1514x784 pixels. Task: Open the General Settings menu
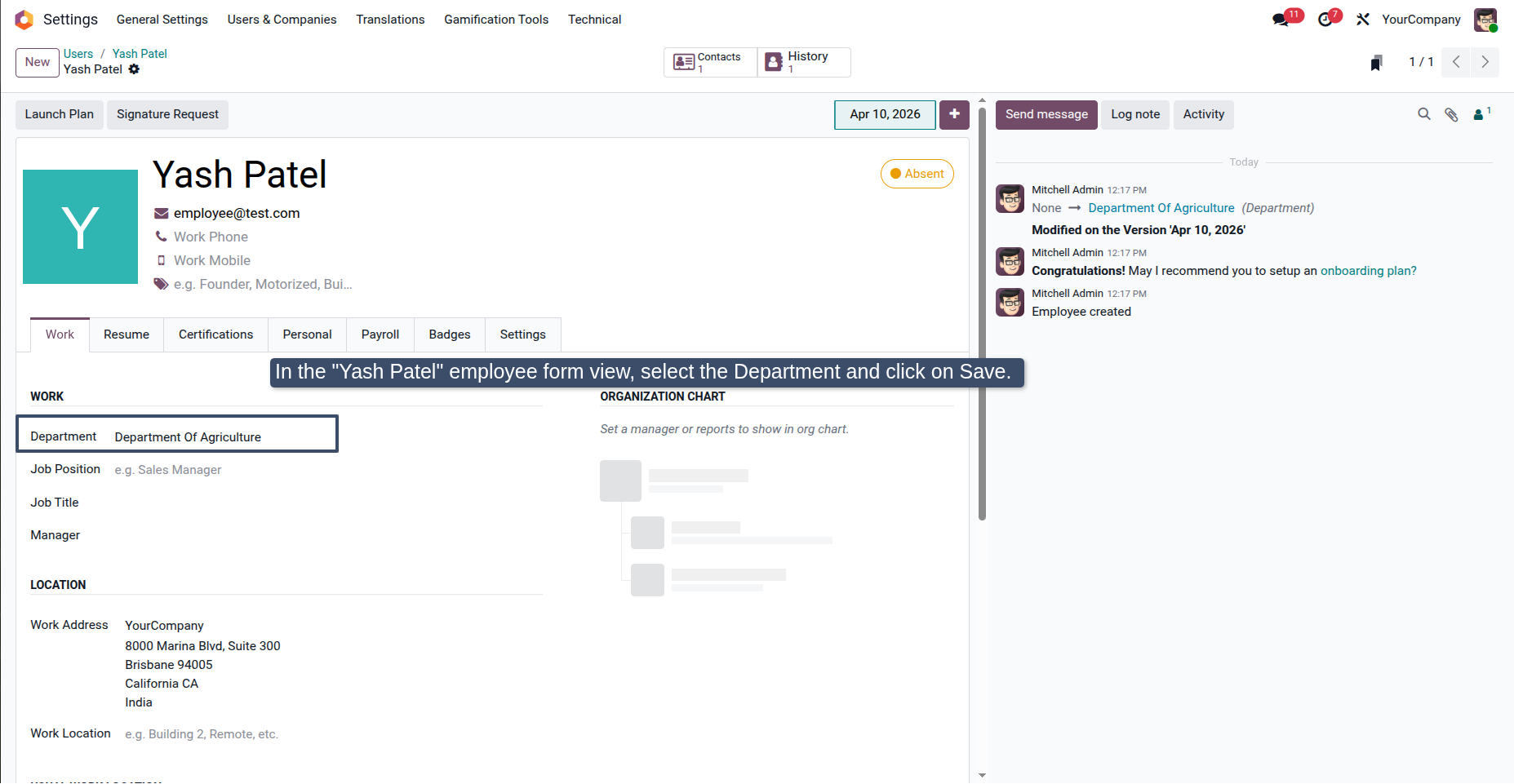(162, 20)
